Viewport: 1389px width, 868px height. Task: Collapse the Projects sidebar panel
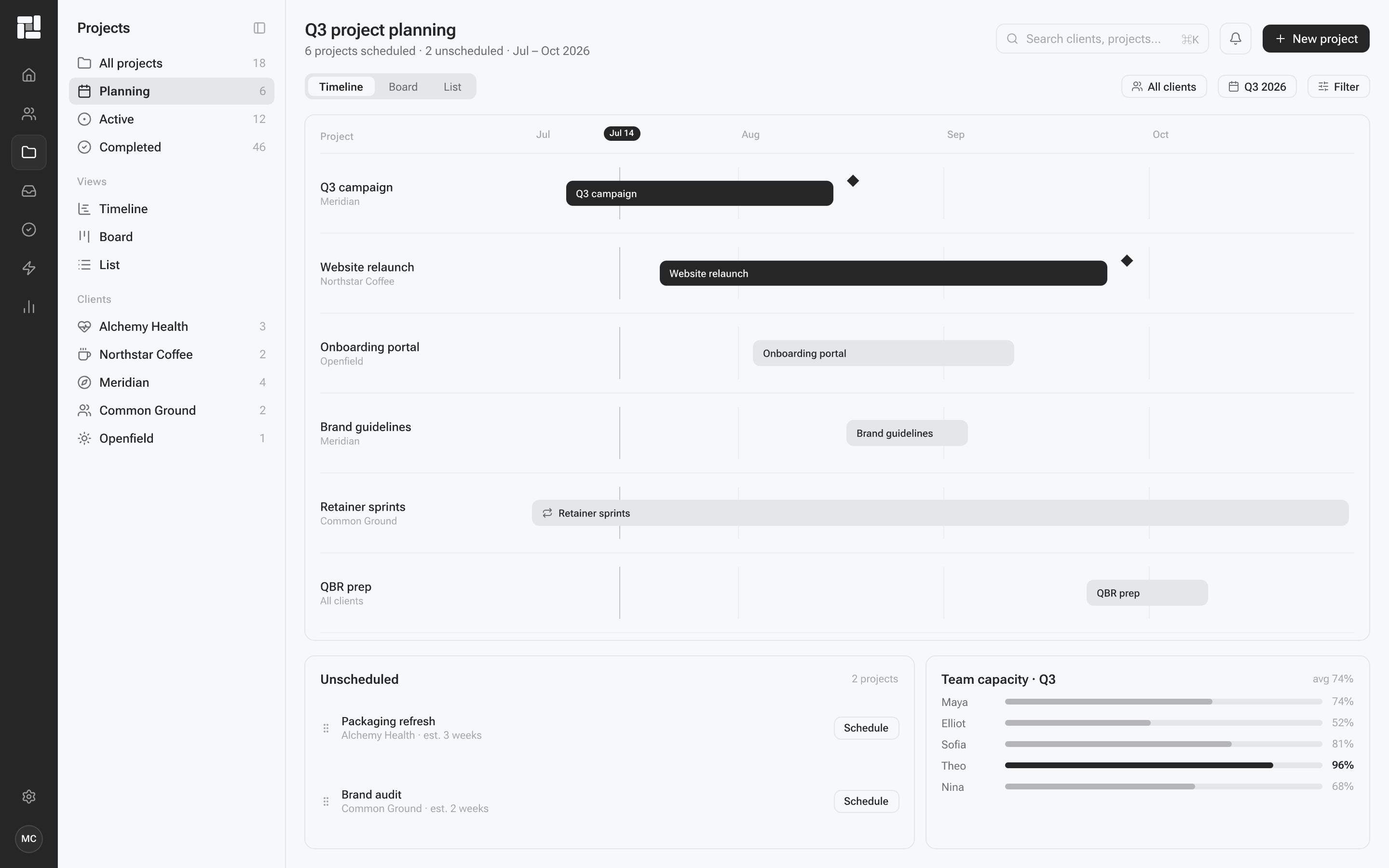pyautogui.click(x=259, y=28)
